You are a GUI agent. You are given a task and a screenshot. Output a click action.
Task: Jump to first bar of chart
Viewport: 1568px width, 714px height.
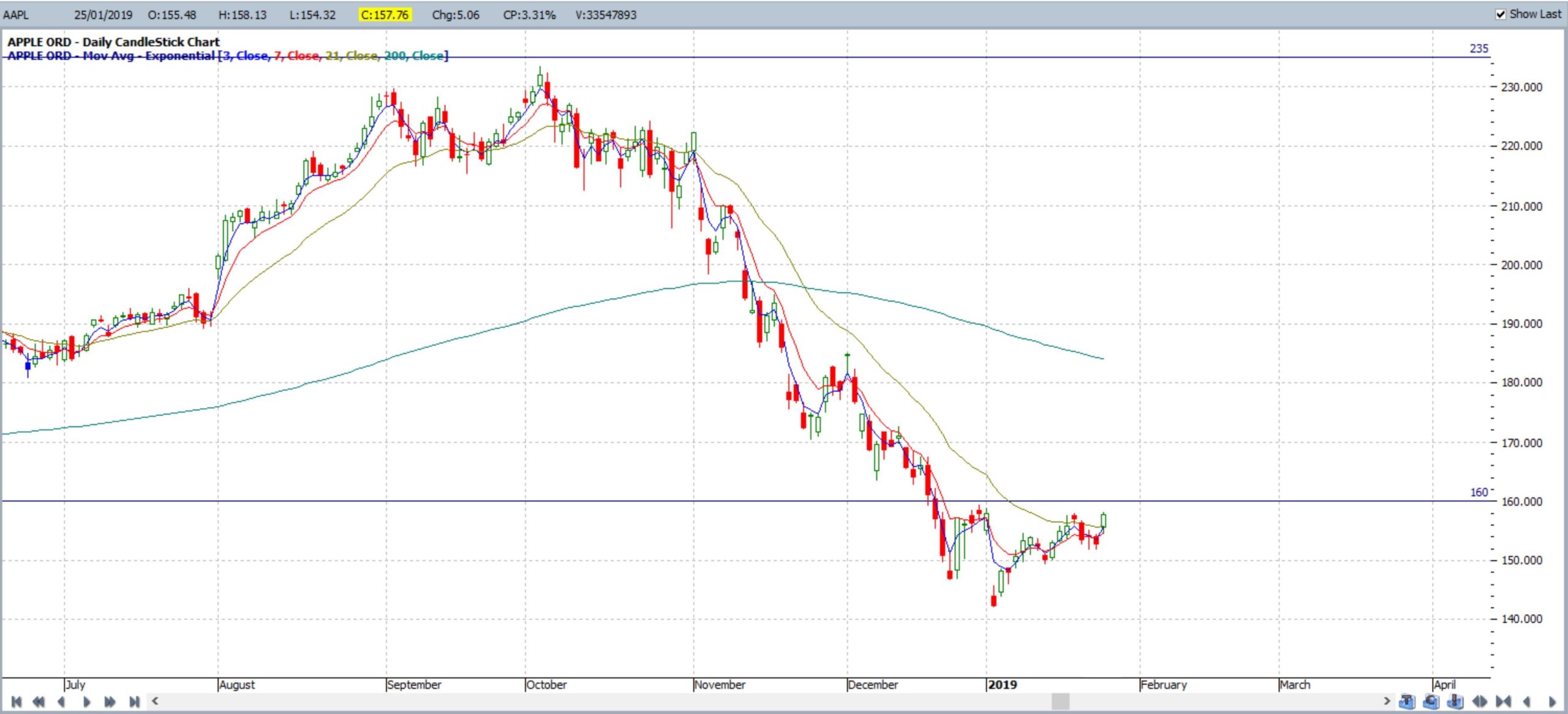point(17,701)
